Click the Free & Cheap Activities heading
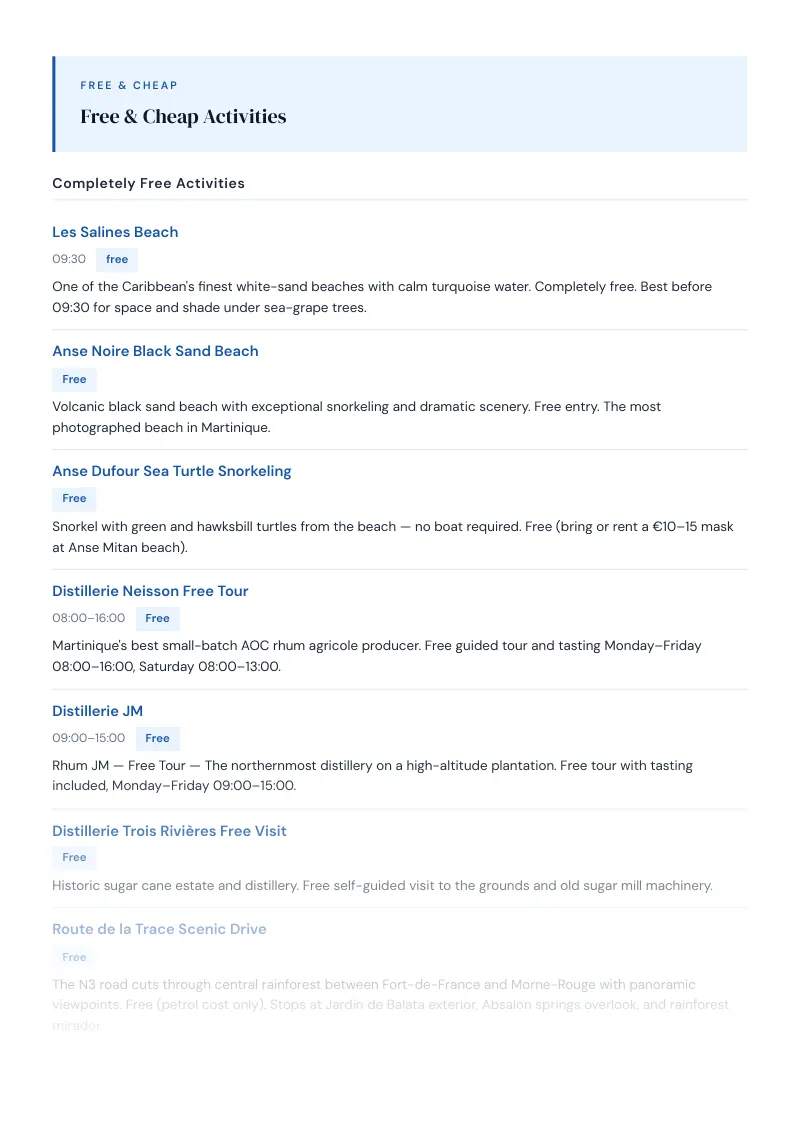 (183, 116)
